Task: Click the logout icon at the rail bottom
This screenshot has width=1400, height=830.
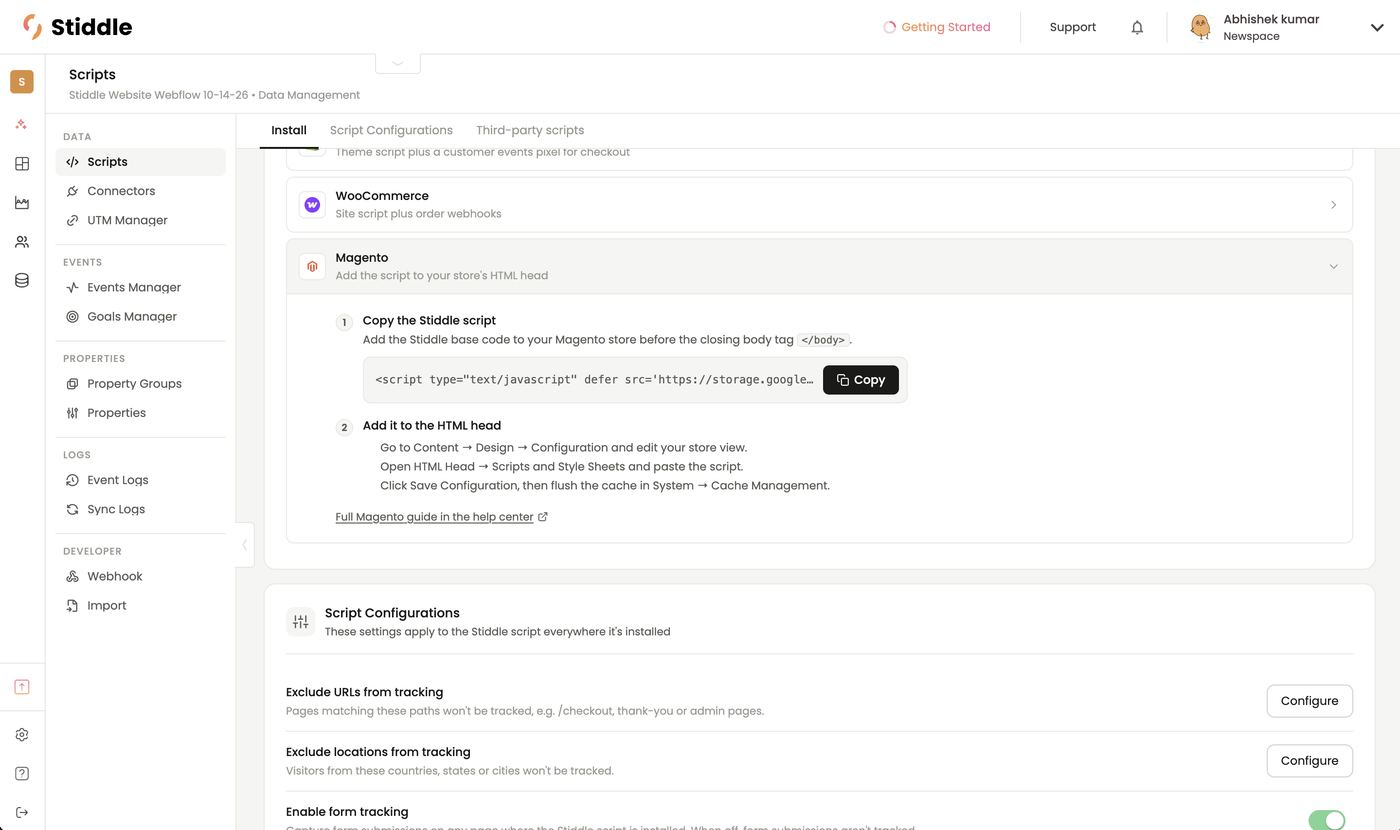Action: 22,812
